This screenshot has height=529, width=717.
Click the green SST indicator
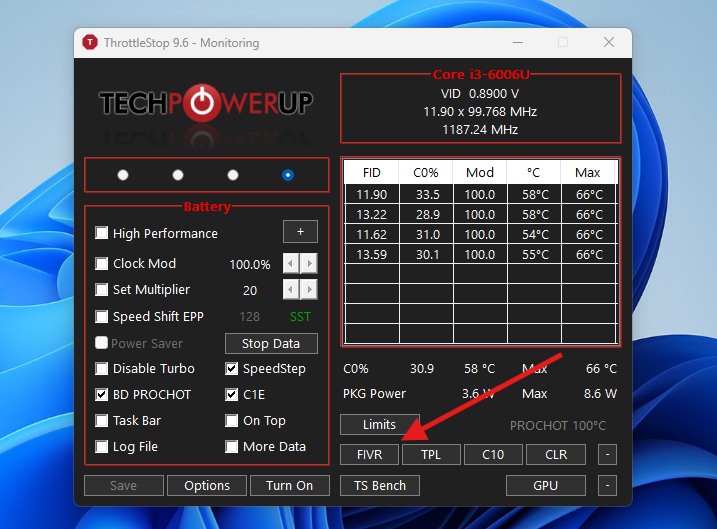point(300,316)
